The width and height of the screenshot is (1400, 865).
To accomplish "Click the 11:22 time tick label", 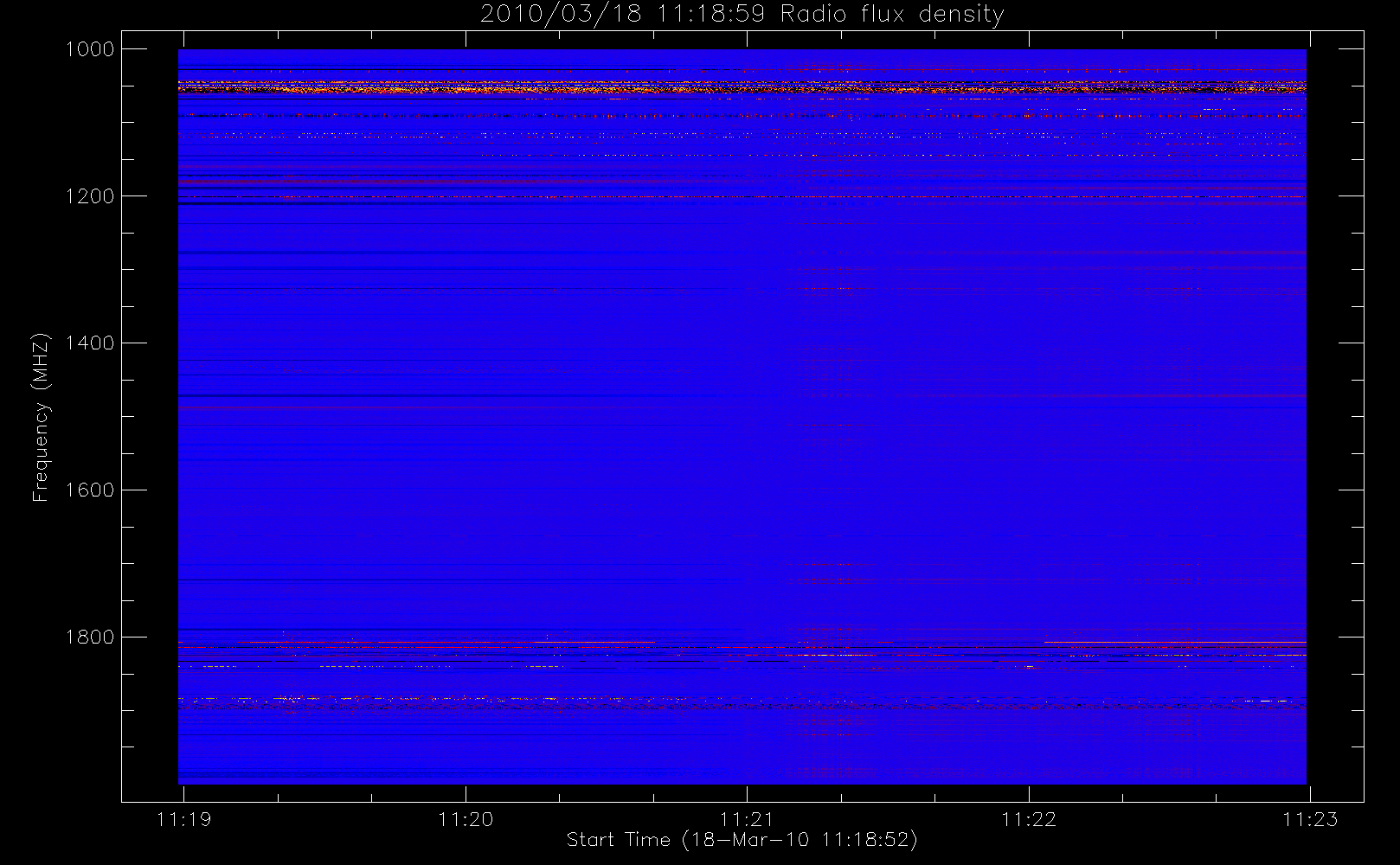I will [1029, 819].
